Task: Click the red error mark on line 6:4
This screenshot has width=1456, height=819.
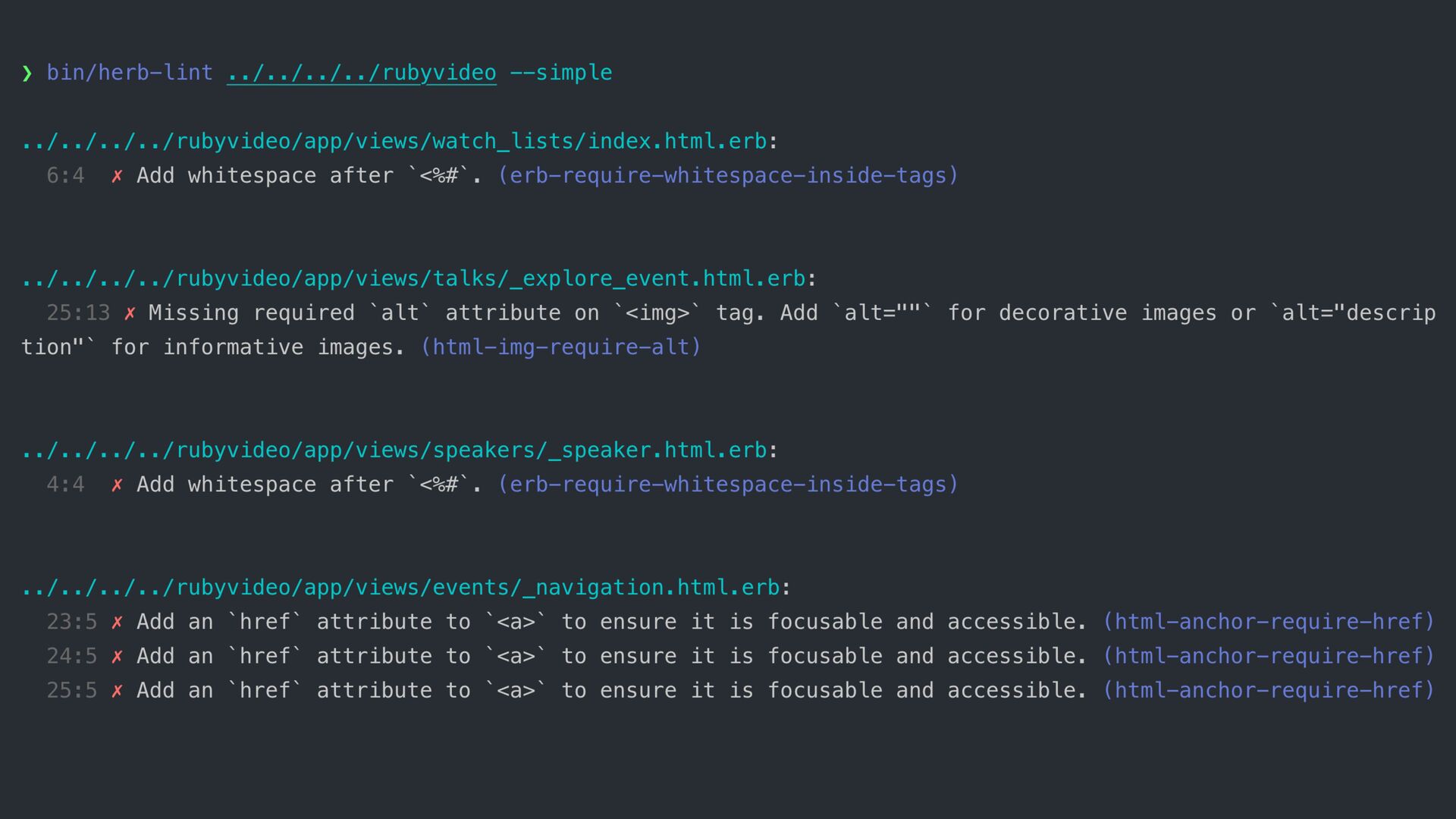Action: [117, 177]
